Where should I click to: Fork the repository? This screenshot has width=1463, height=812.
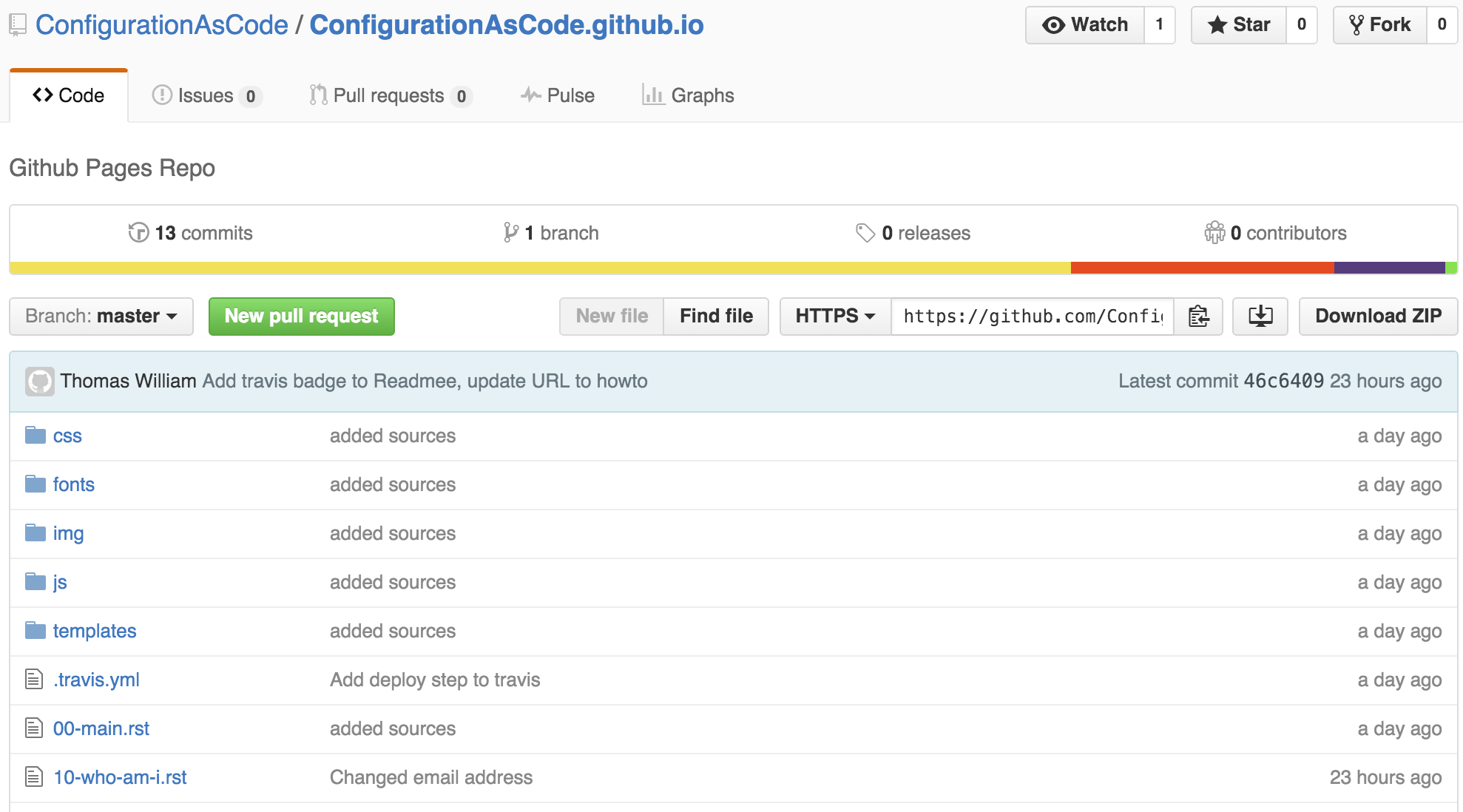tap(1379, 24)
